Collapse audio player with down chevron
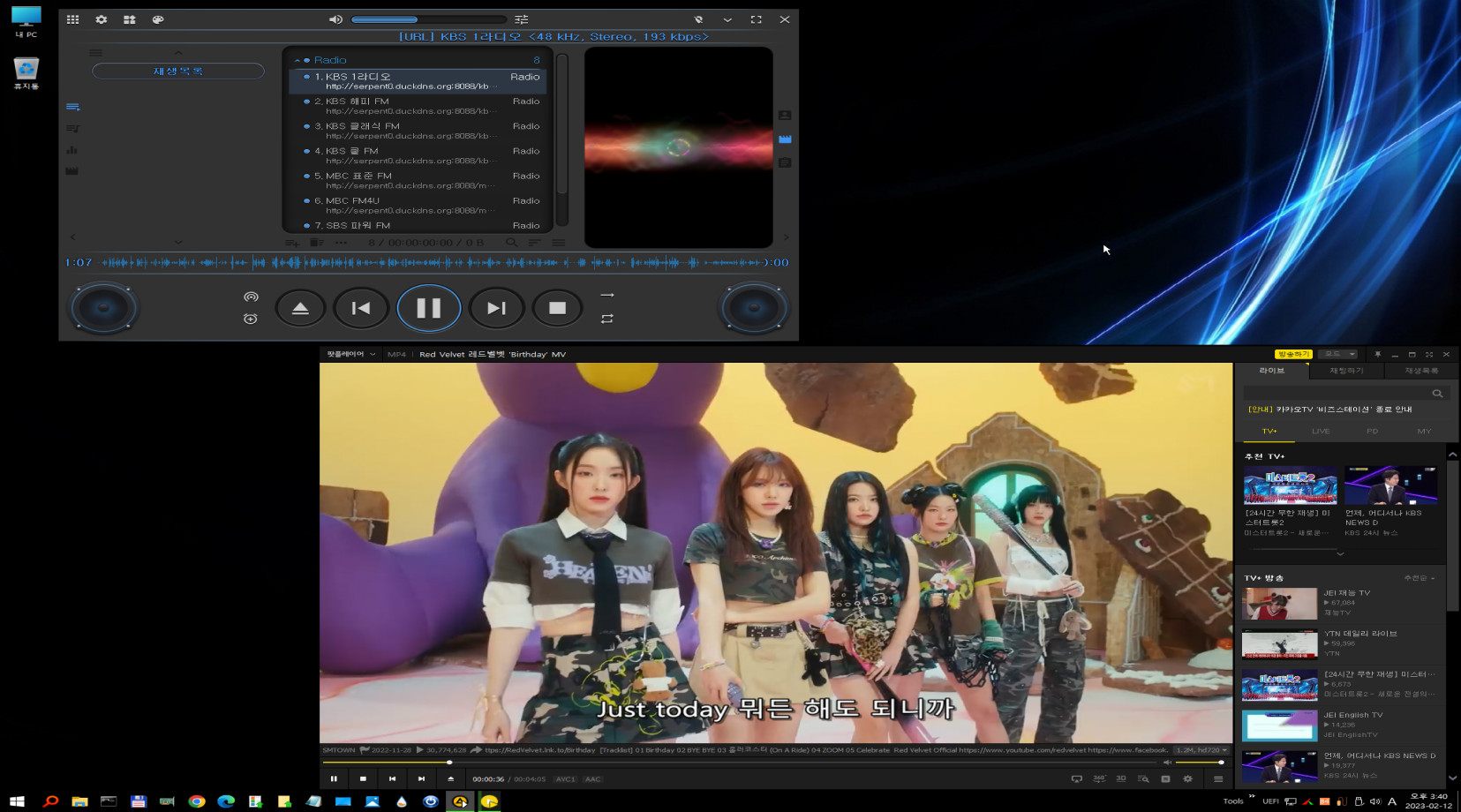This screenshot has height=812, width=1461. click(727, 19)
